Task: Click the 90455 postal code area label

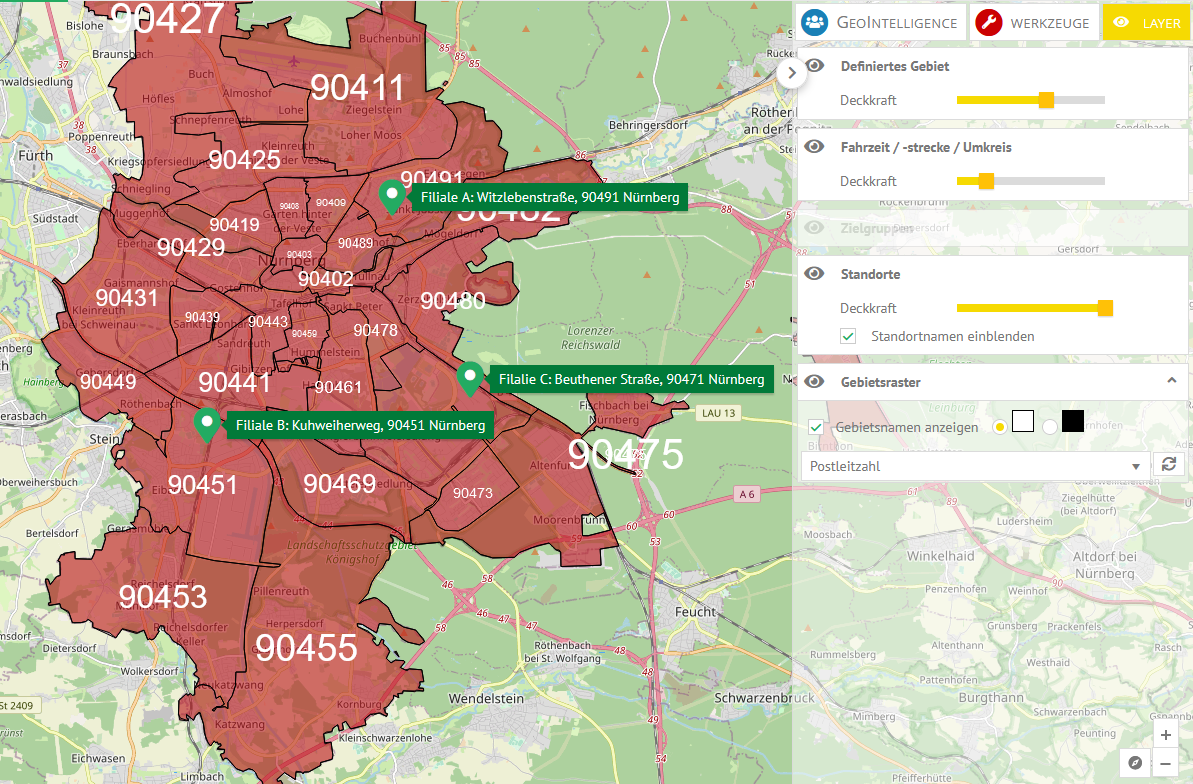Action: tap(306, 648)
